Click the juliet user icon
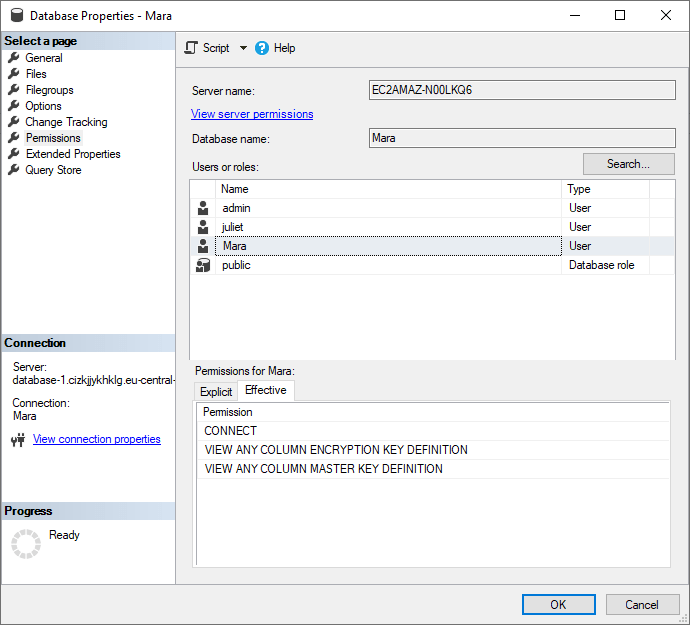Viewport: 690px width, 625px height. (x=203, y=227)
